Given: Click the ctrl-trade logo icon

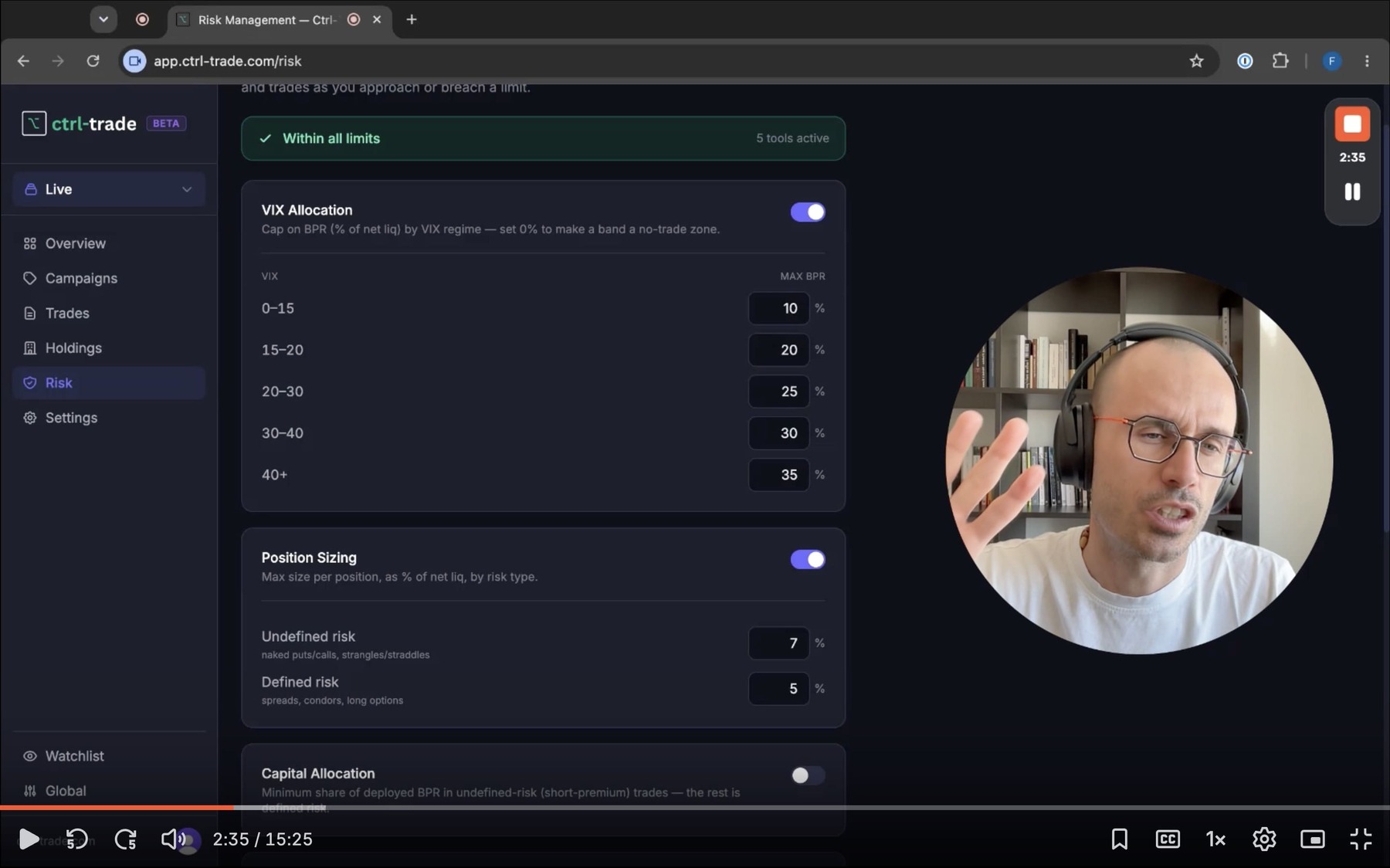Looking at the screenshot, I should (34, 124).
